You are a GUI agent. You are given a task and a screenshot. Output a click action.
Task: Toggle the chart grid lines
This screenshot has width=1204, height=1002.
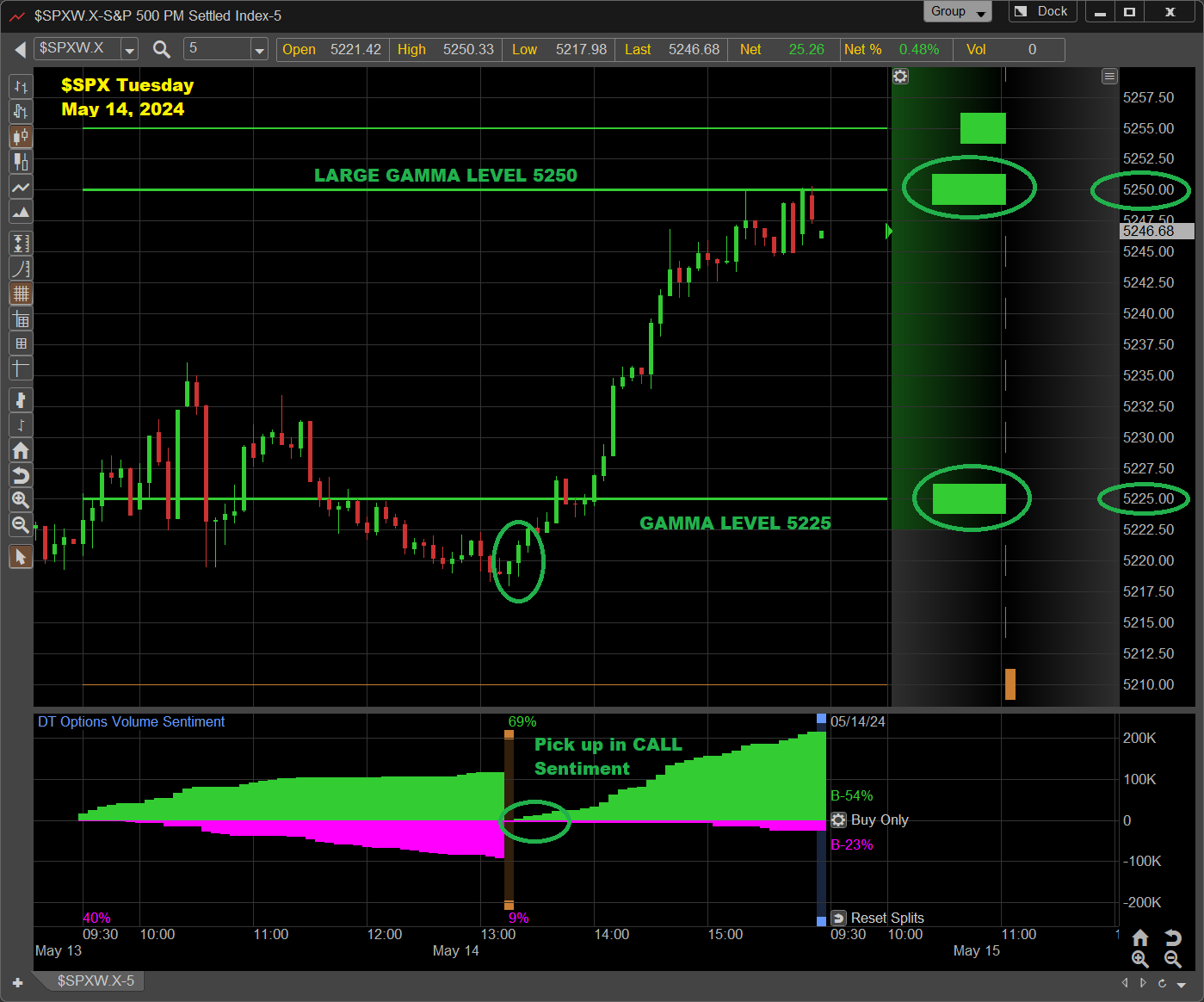pyautogui.click(x=21, y=294)
